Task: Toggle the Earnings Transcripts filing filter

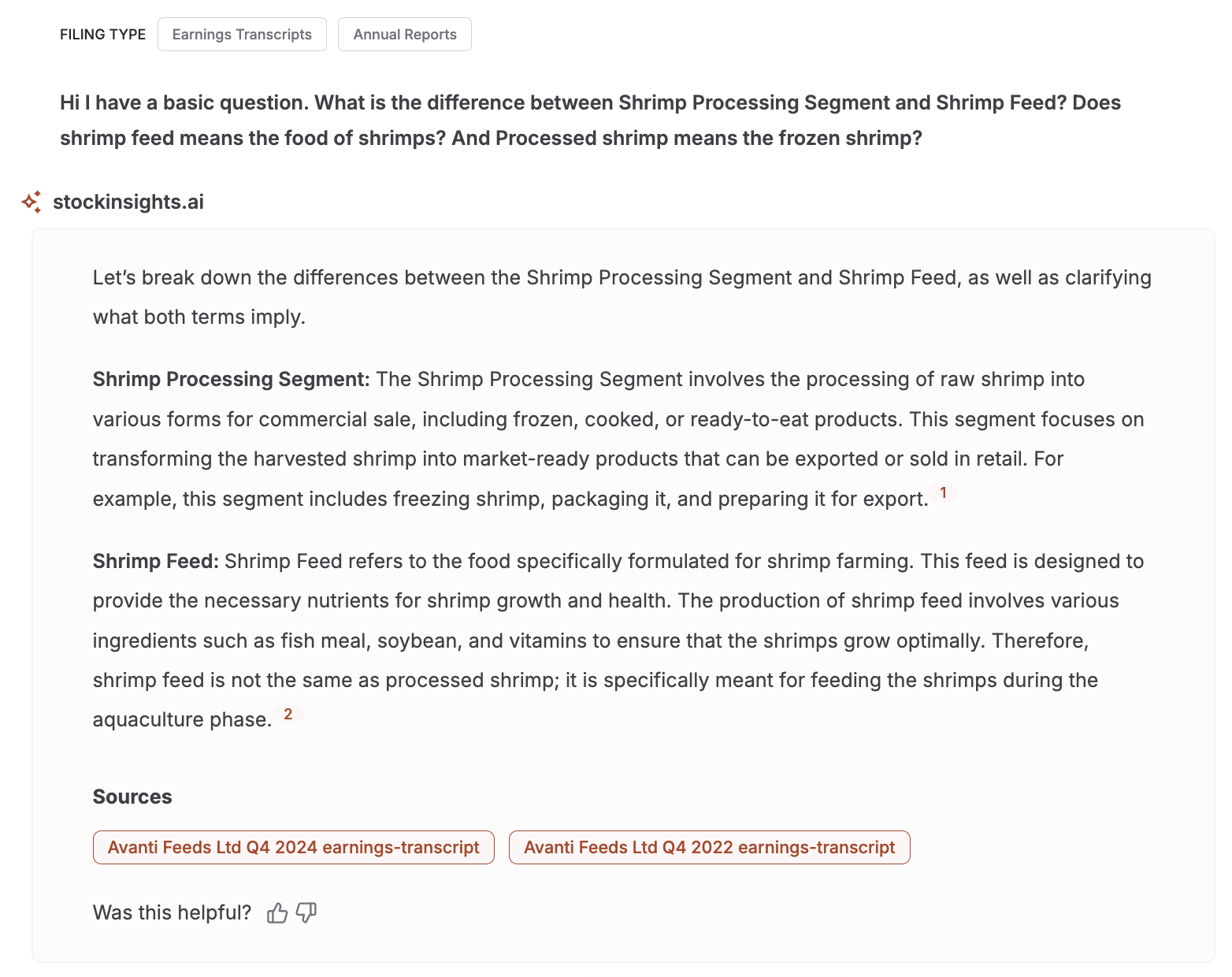Action: [242, 35]
